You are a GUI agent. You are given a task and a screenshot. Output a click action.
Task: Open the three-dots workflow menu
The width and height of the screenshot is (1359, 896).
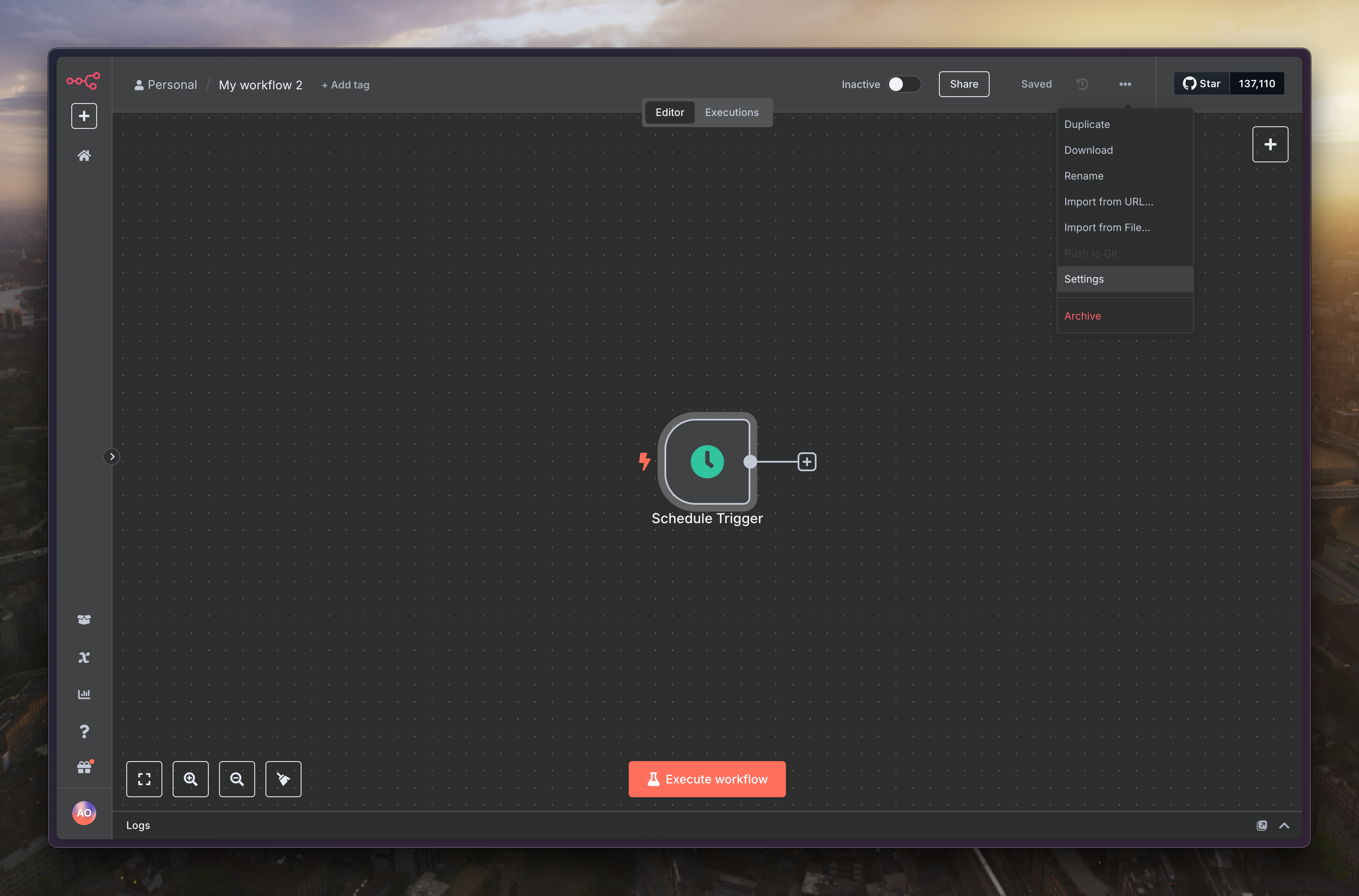[1125, 84]
